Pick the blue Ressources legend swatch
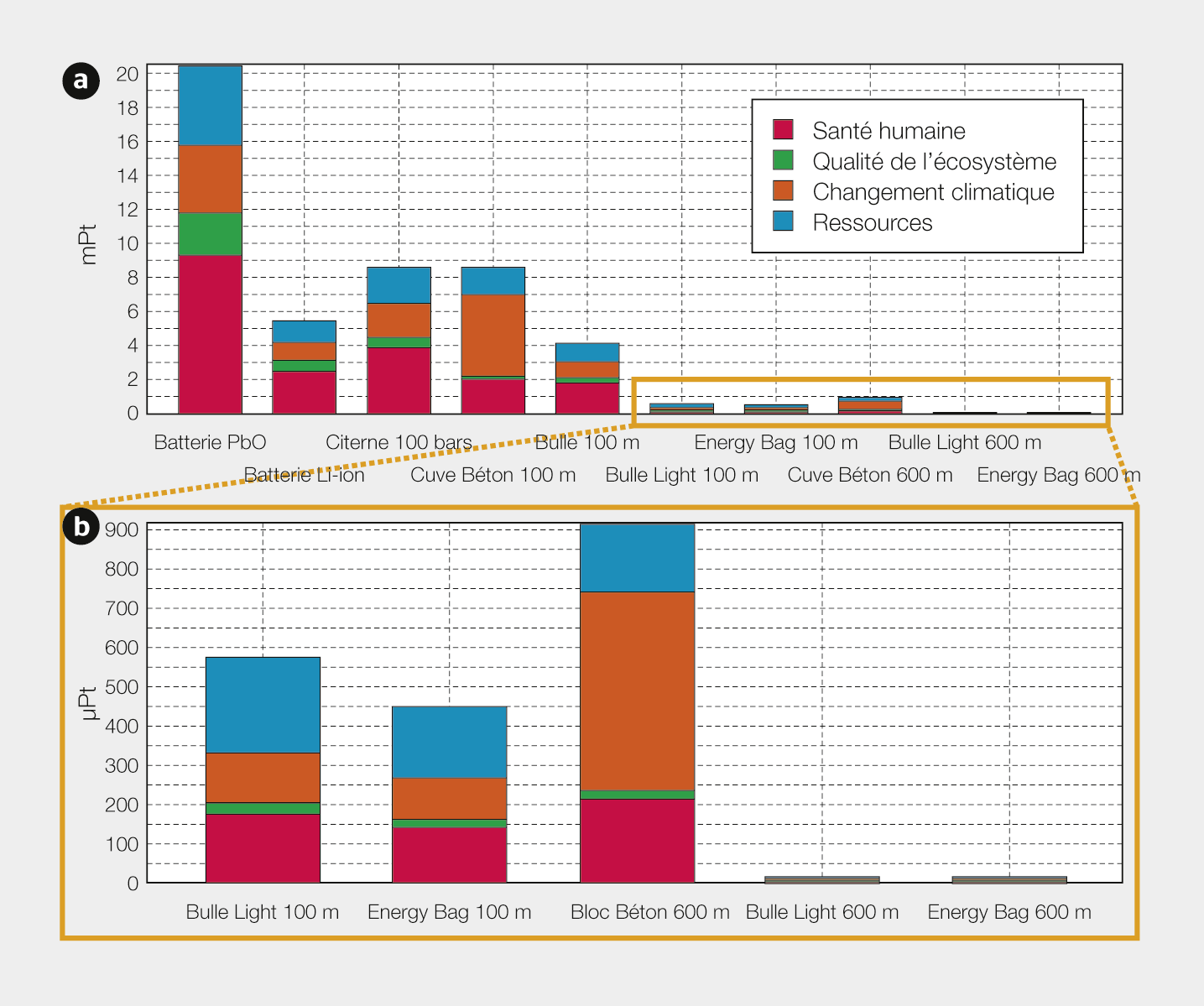 point(783,222)
